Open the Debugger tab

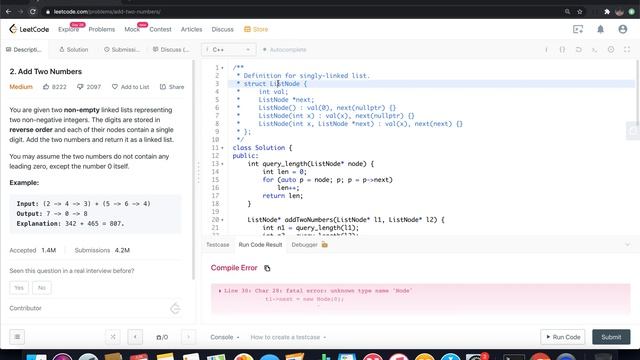(x=309, y=244)
